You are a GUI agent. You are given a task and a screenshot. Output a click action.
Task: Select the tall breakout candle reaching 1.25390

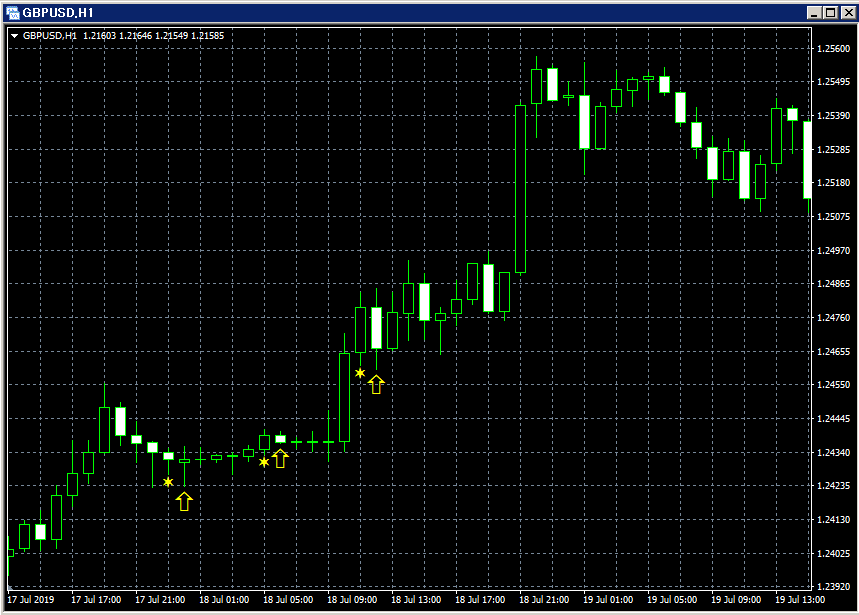(x=520, y=189)
